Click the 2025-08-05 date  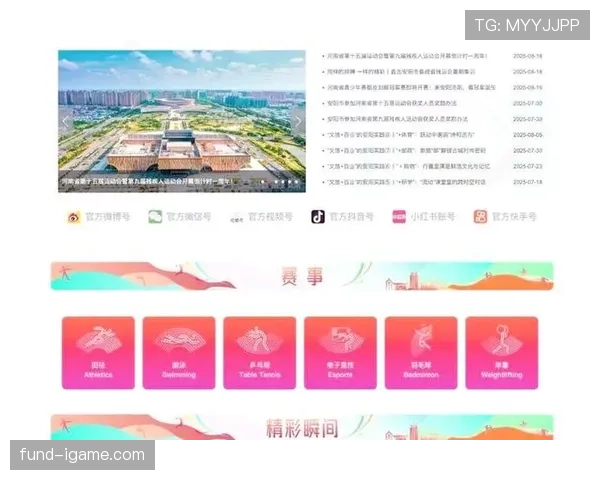point(528,135)
